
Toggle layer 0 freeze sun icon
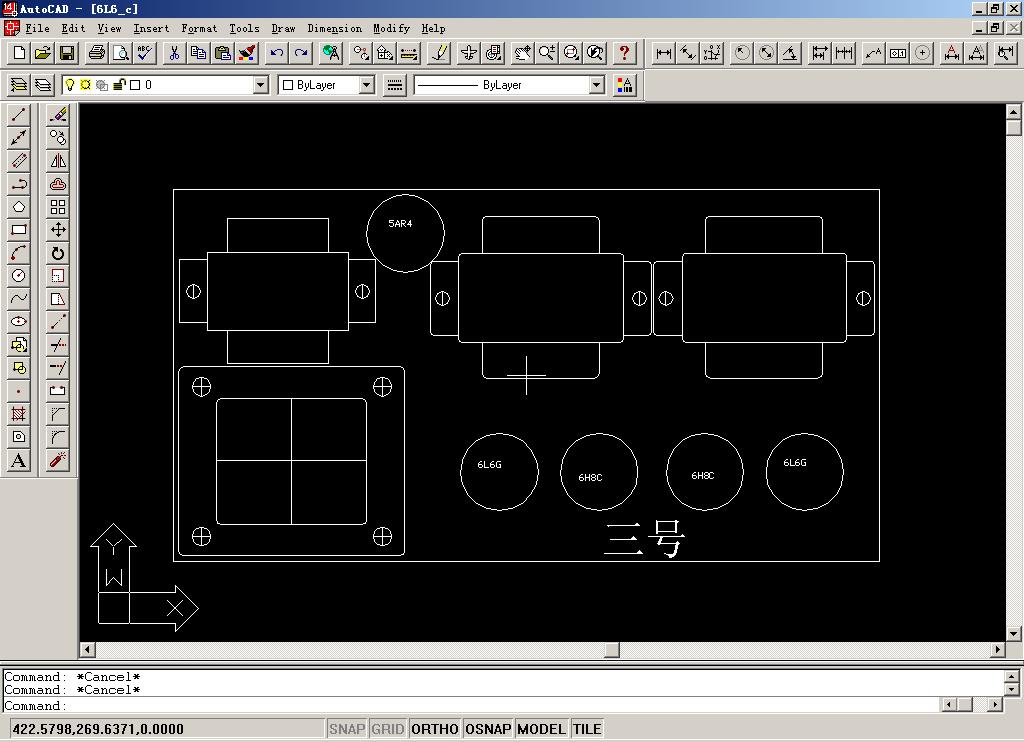(x=86, y=85)
